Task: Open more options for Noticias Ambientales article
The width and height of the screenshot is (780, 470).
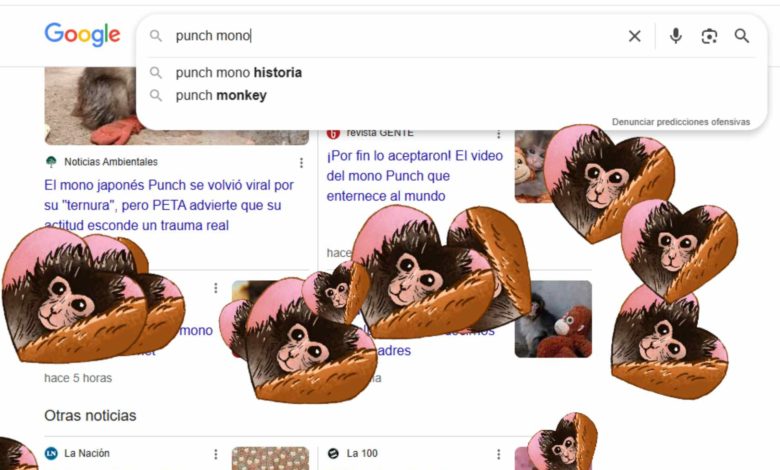Action: 301,163
